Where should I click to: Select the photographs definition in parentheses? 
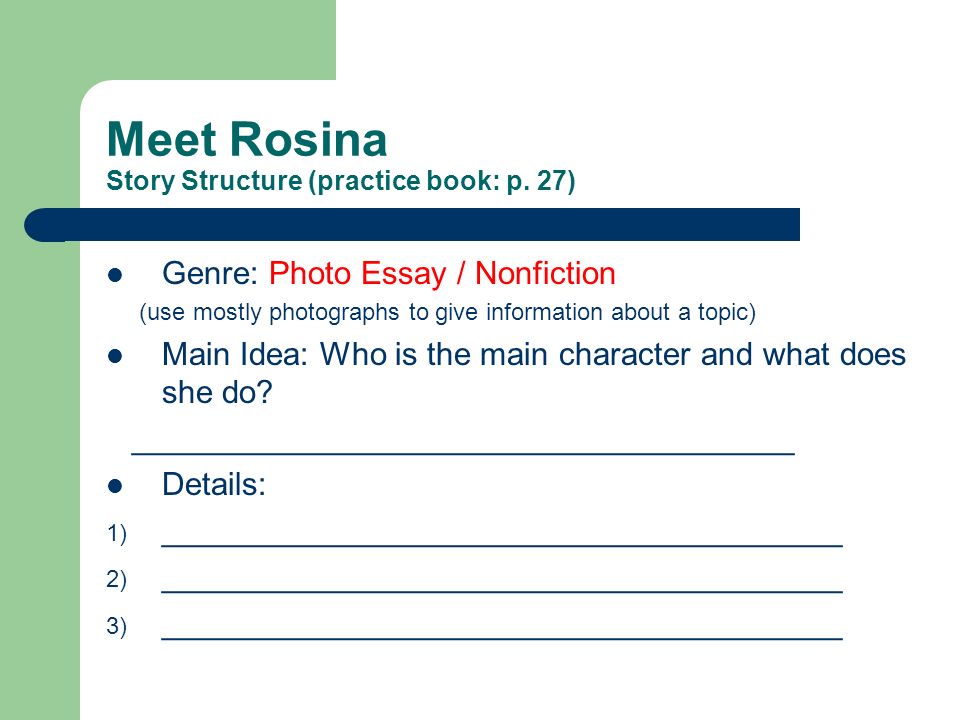point(448,312)
